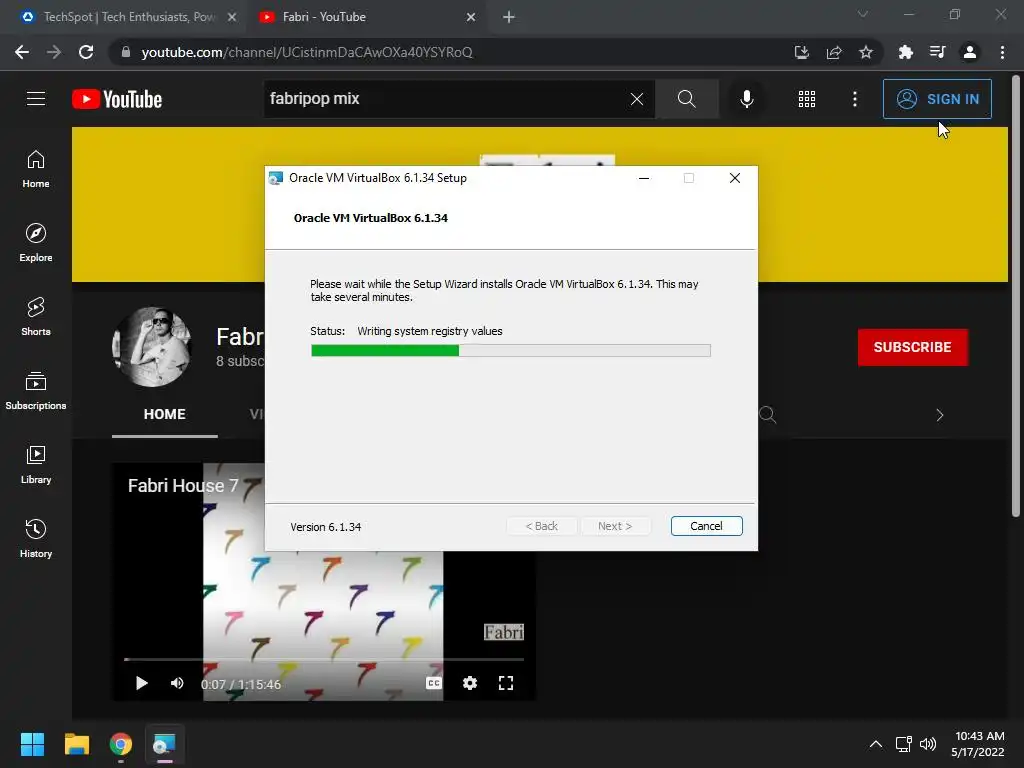Clear the search text with the X icon
Viewport: 1024px width, 768px height.
pyautogui.click(x=637, y=99)
